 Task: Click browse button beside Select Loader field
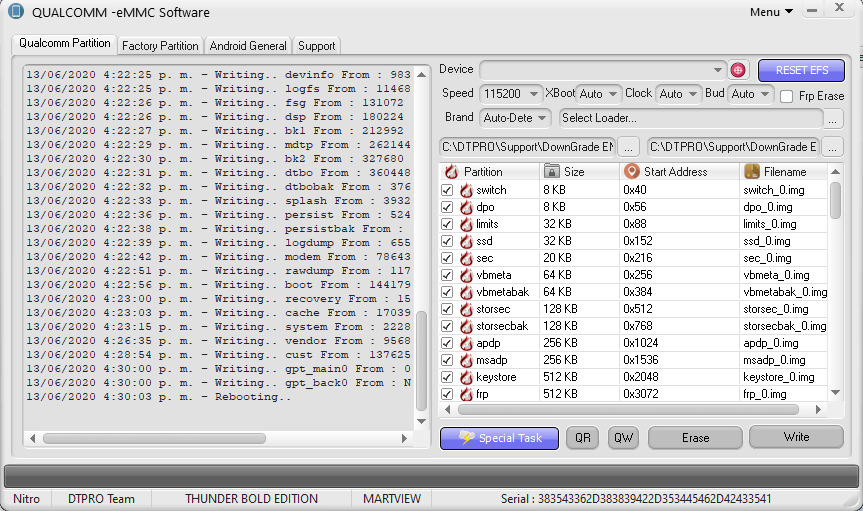[x=833, y=118]
